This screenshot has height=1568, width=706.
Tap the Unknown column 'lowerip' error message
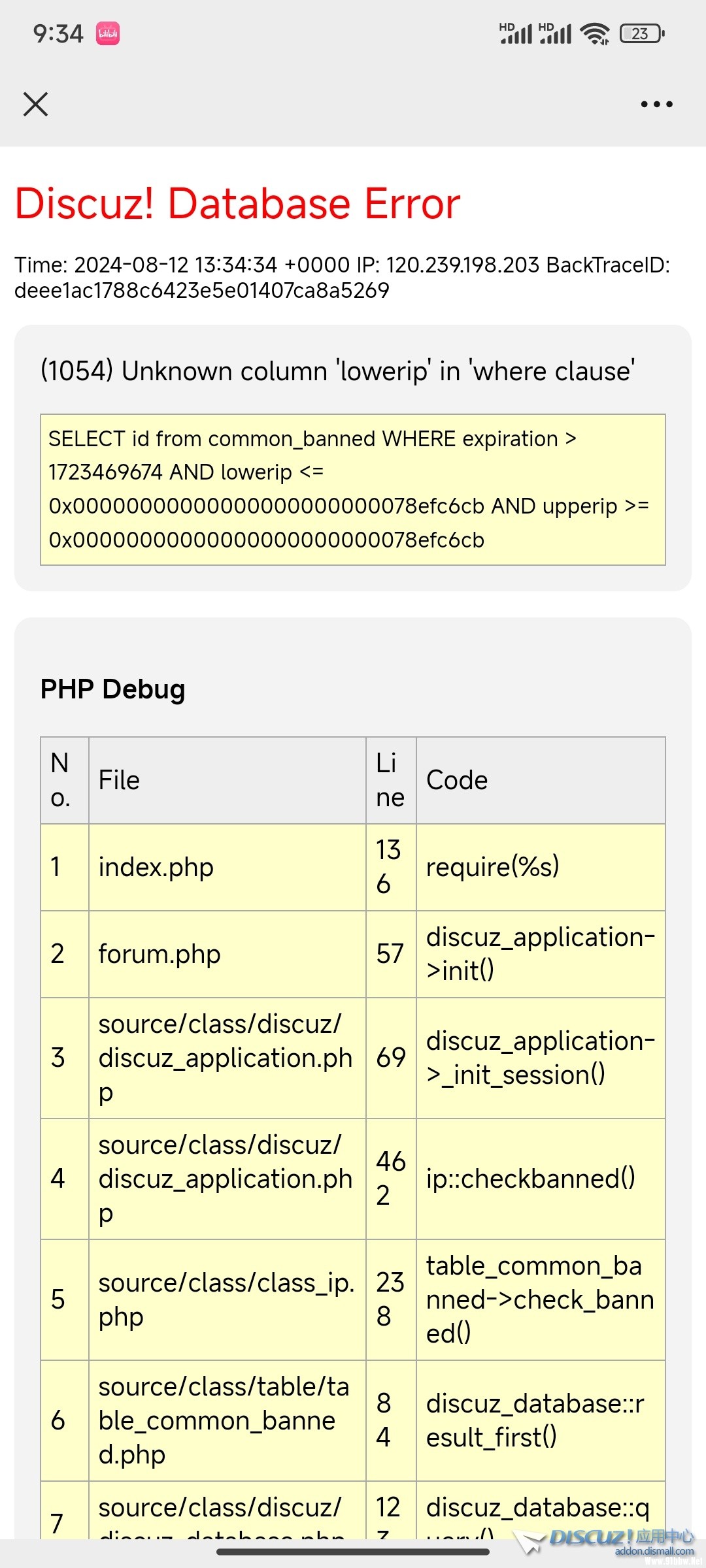337,371
